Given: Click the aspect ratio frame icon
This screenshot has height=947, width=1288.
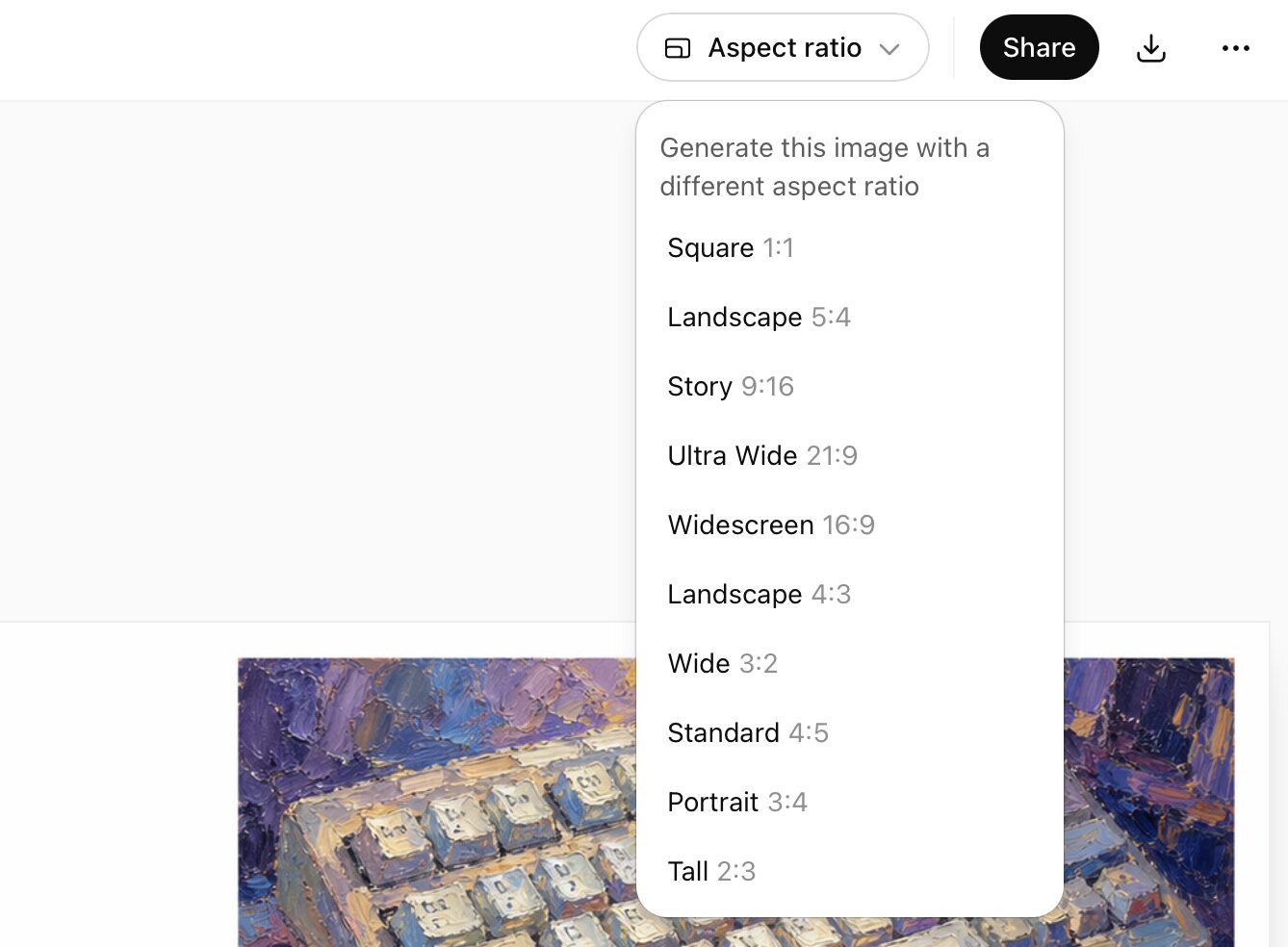Looking at the screenshot, I should [678, 48].
